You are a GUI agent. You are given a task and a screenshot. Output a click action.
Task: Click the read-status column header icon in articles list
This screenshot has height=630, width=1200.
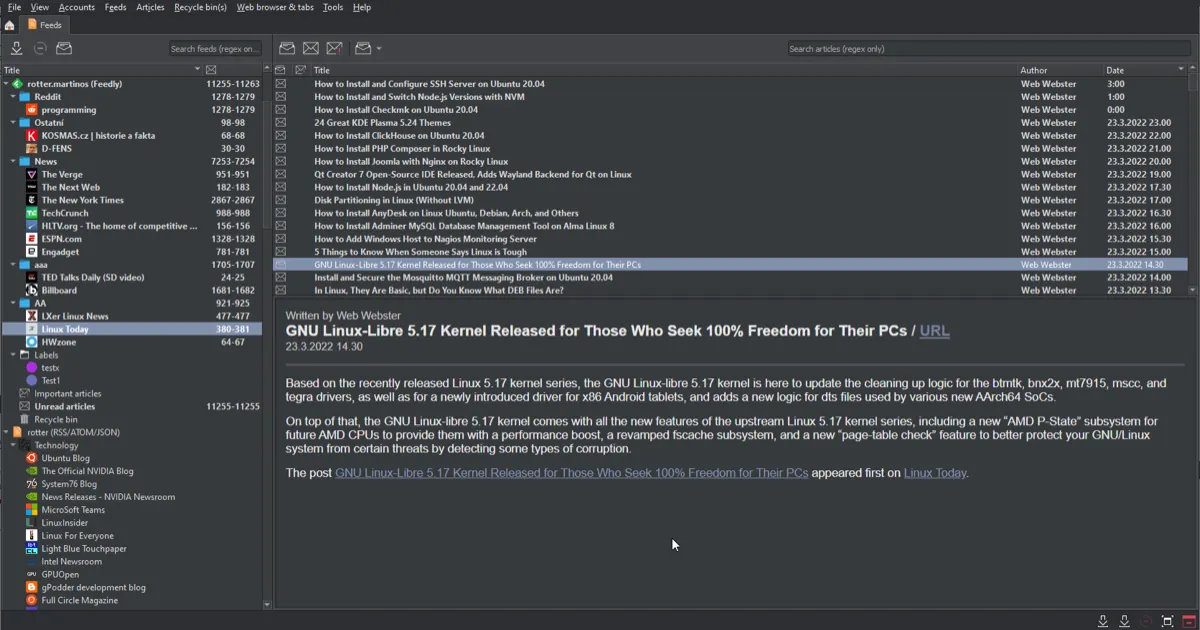click(x=280, y=70)
